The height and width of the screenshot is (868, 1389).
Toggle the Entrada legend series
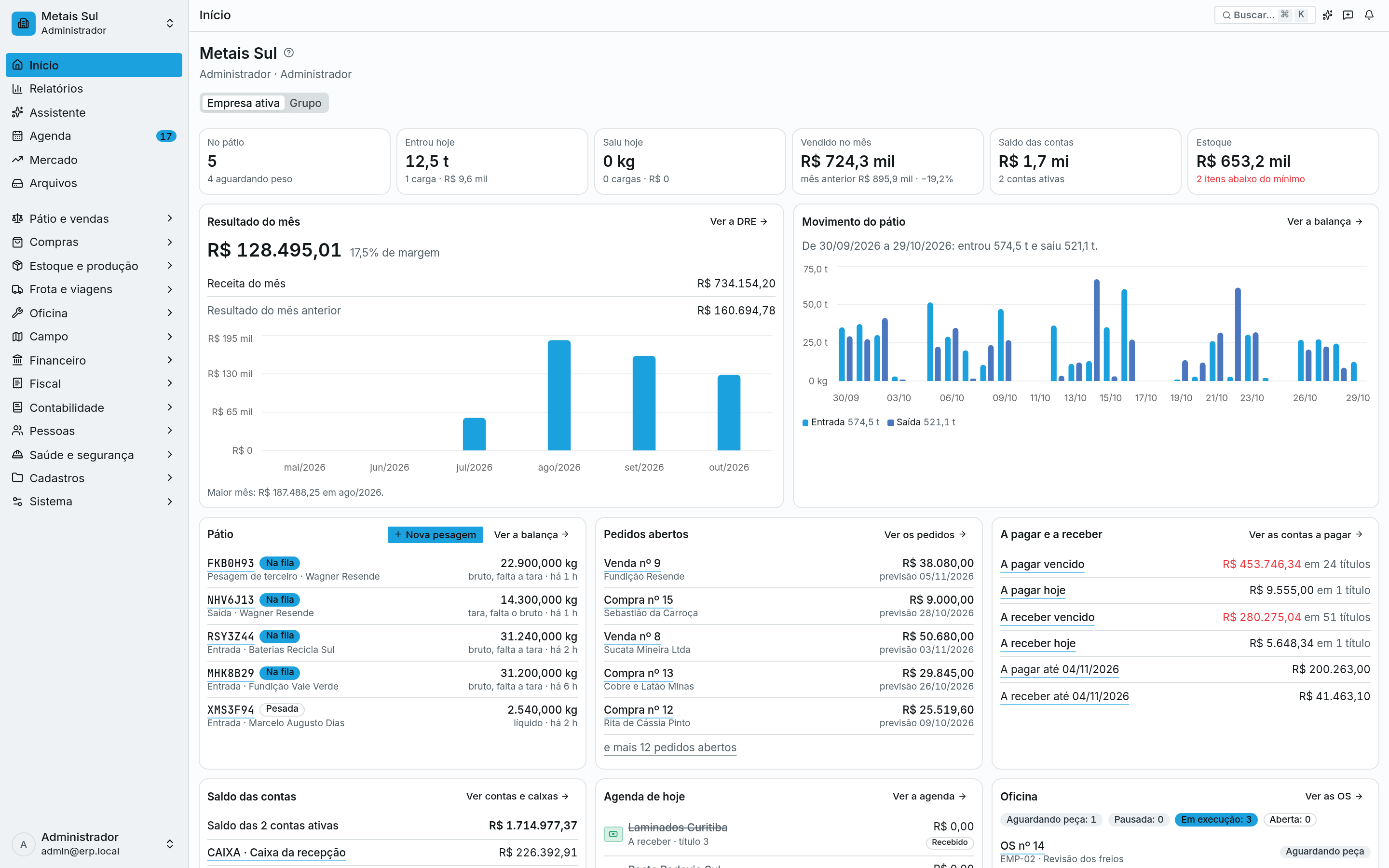tap(840, 422)
